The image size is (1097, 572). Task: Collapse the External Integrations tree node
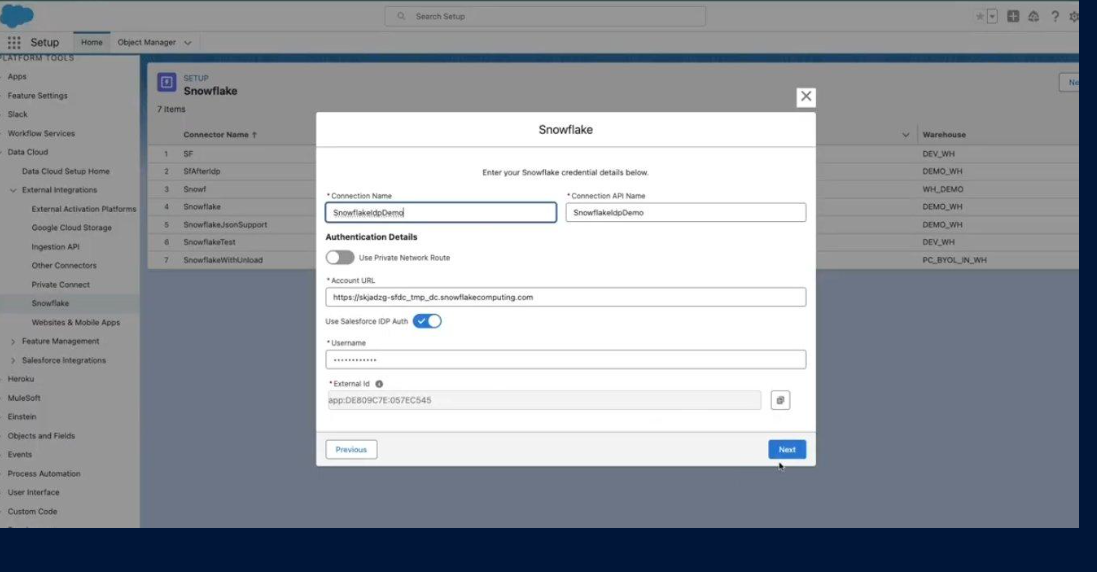pos(13,190)
